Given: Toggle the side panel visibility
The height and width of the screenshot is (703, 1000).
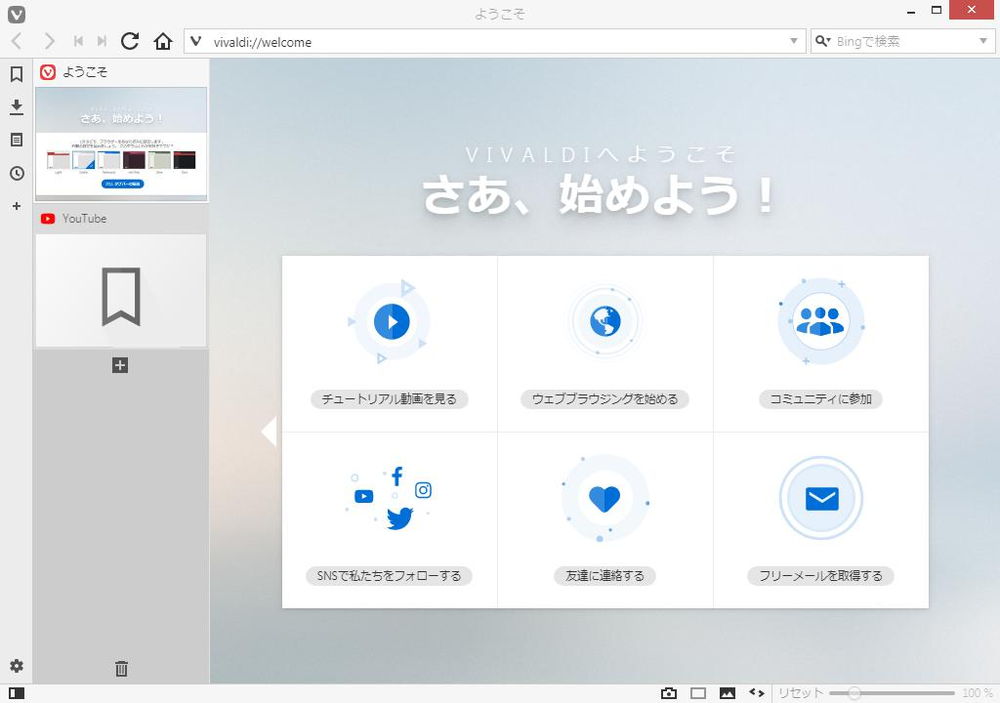Looking at the screenshot, I should (16, 693).
